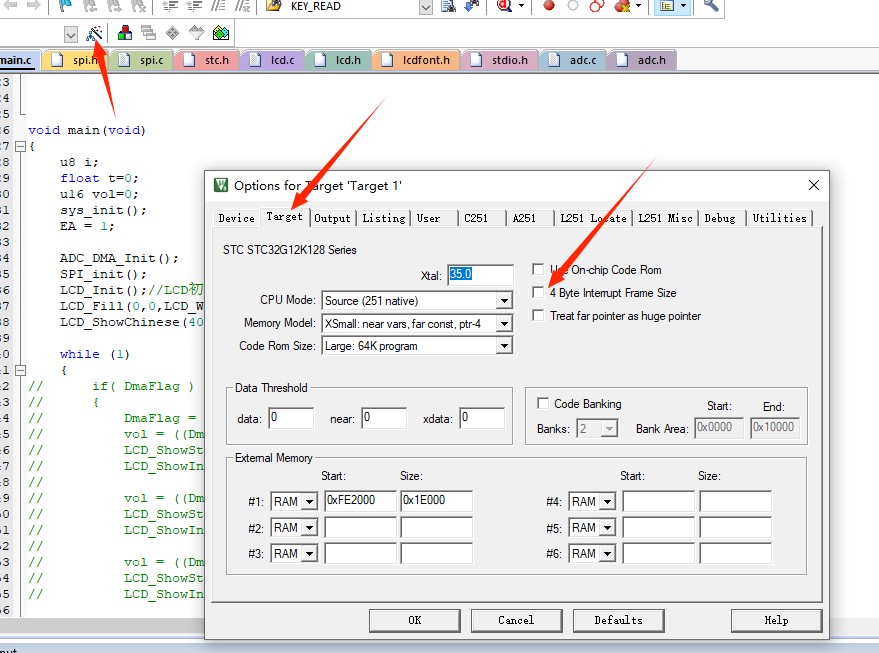The height and width of the screenshot is (653, 879).
Task: Open the Memory Model dropdown
Action: tap(504, 323)
